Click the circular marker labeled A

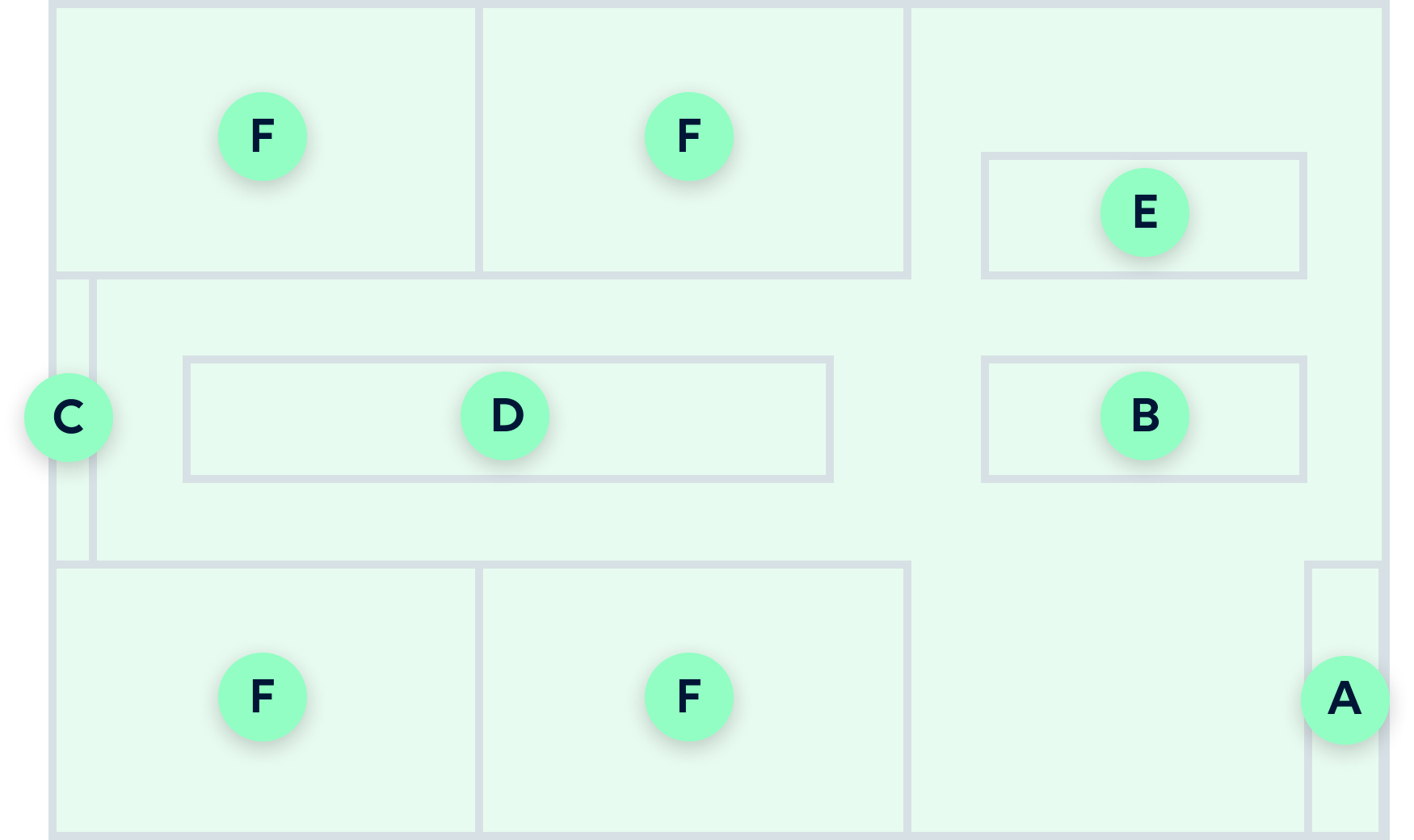1345,699
